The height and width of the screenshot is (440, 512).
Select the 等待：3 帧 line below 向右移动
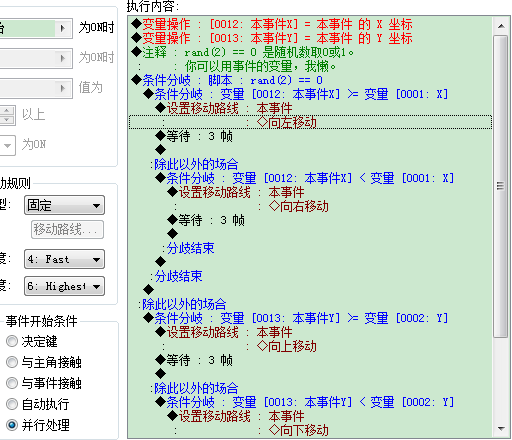[310, 220]
